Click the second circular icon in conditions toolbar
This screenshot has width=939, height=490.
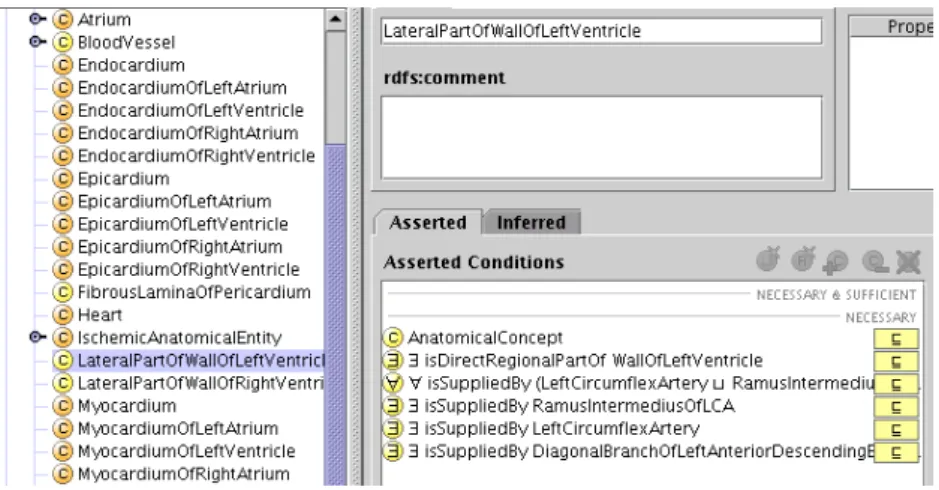point(803,261)
